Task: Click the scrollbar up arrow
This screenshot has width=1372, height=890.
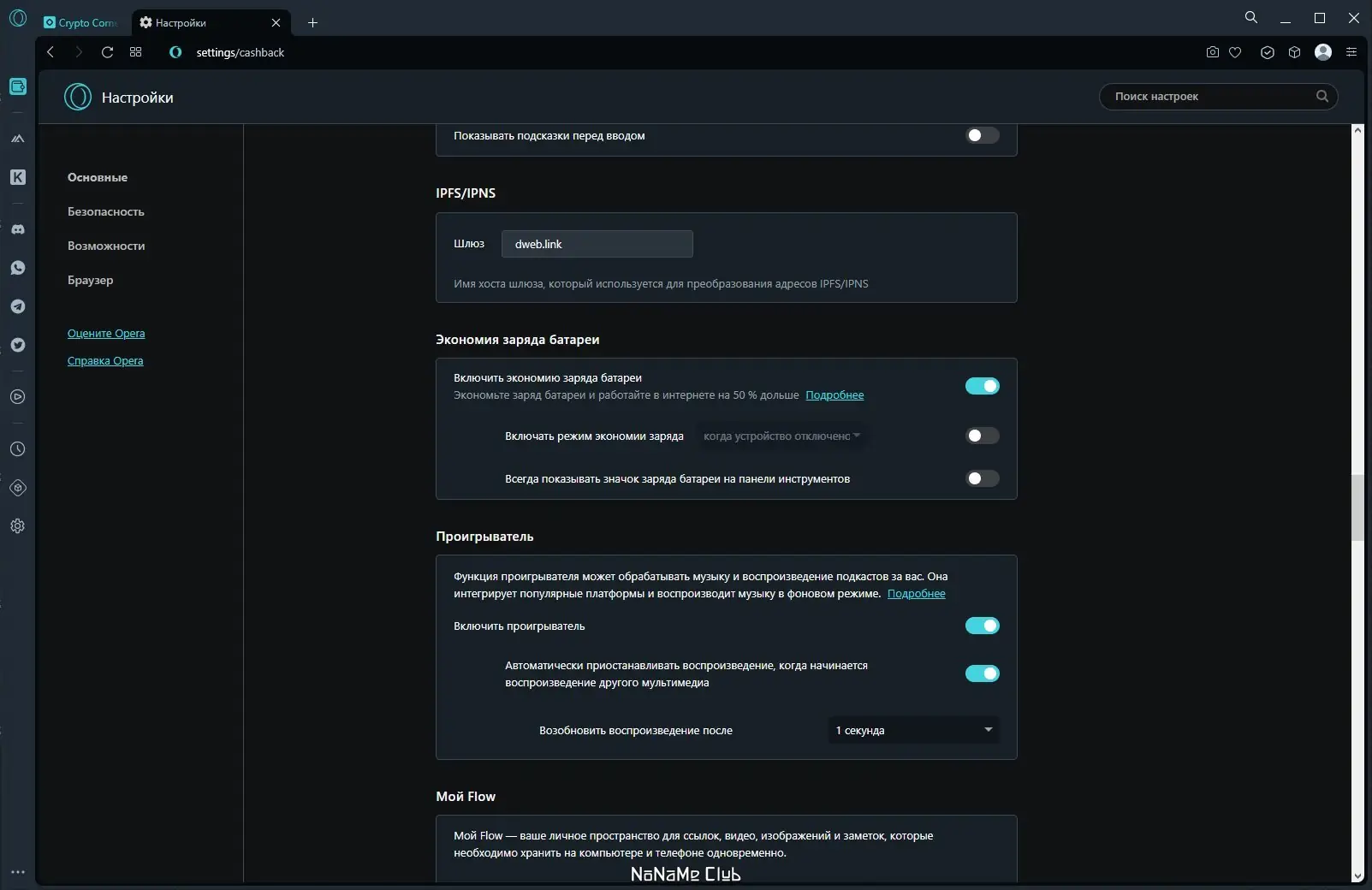Action: [x=1357, y=130]
